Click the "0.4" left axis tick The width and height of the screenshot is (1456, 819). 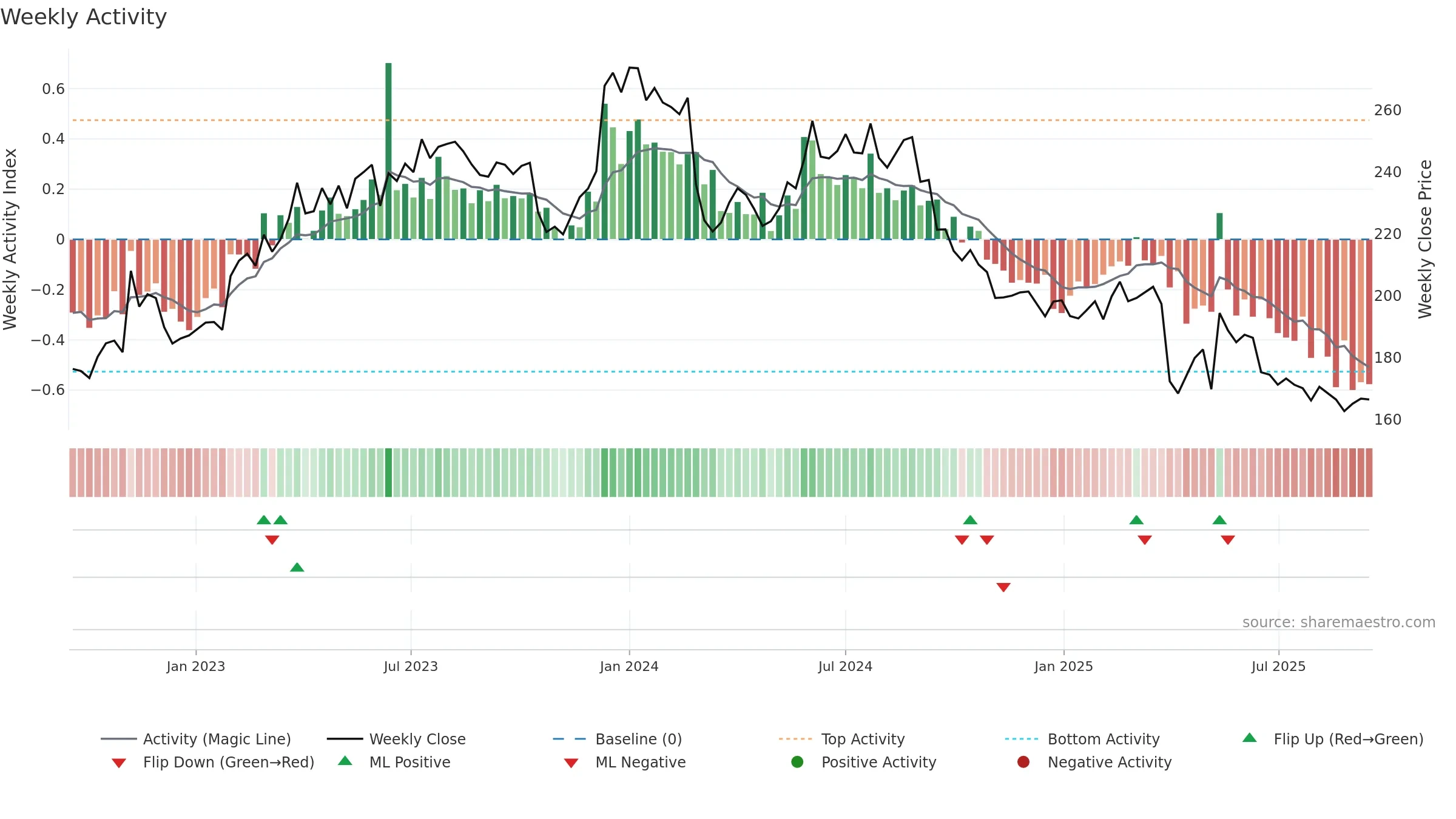pyautogui.click(x=53, y=139)
